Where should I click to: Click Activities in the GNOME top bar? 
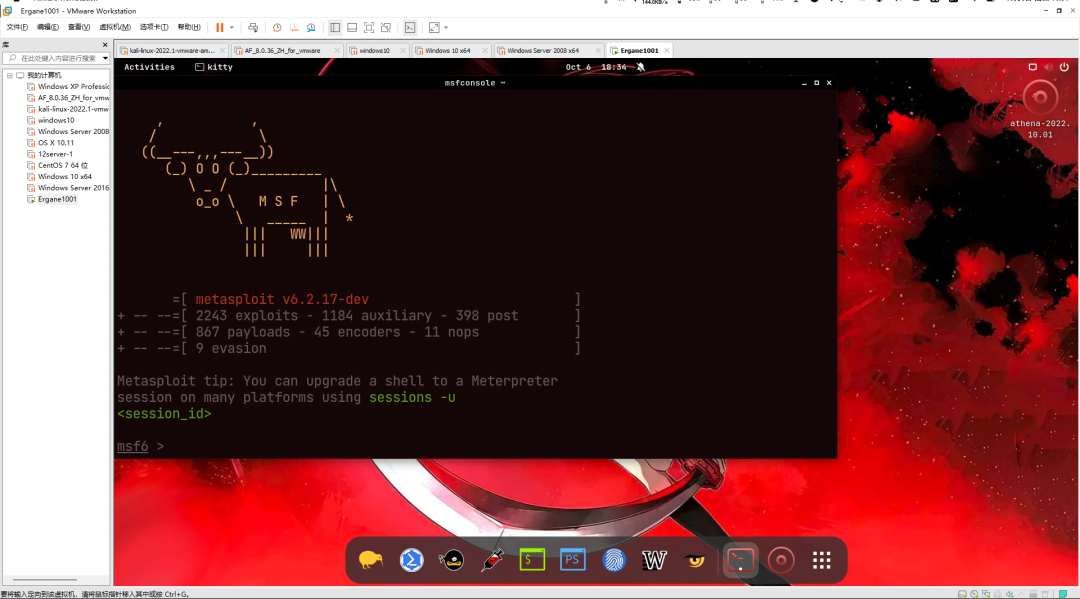tap(149, 67)
